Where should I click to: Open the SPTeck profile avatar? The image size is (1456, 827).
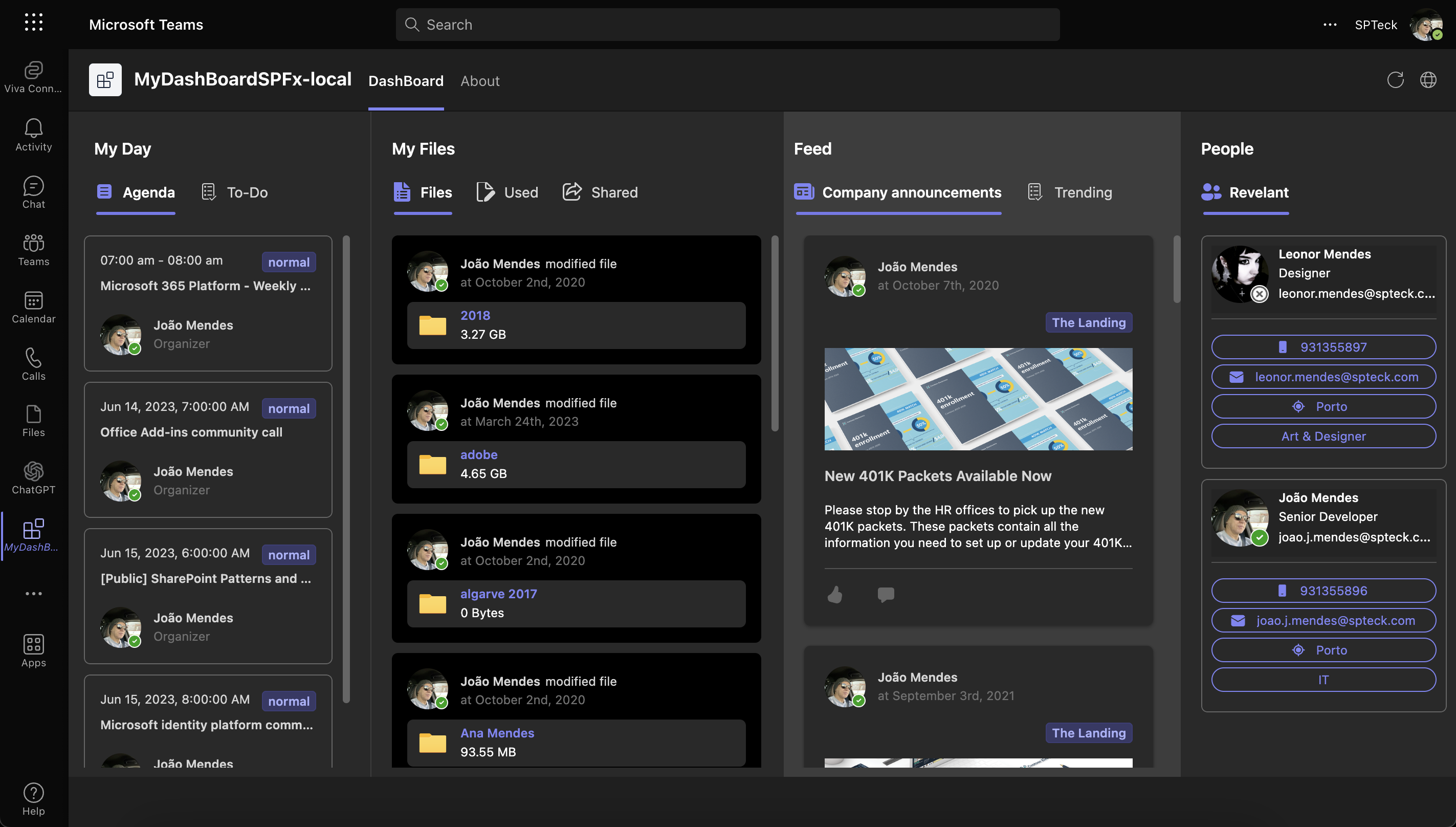tap(1426, 25)
